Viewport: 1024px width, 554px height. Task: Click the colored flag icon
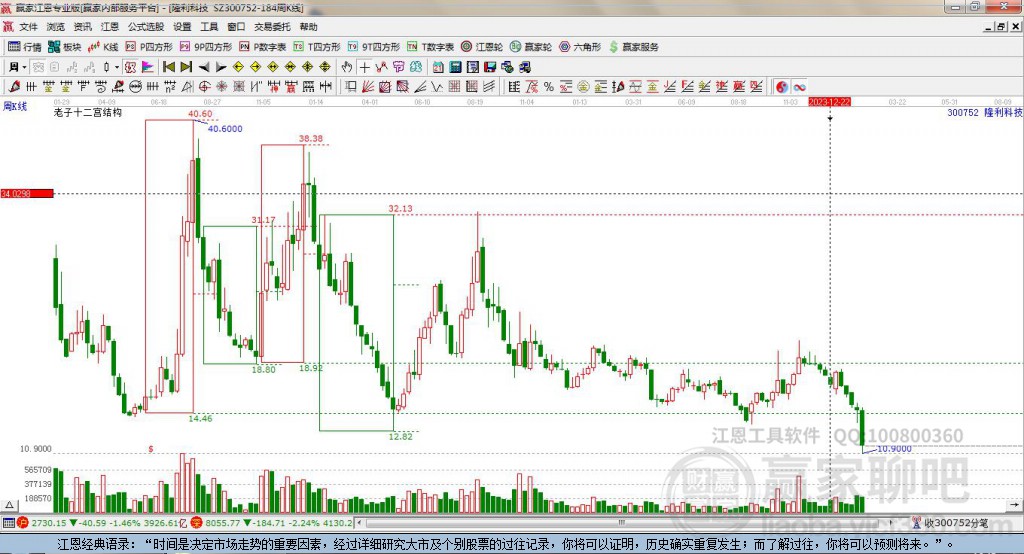[148, 67]
